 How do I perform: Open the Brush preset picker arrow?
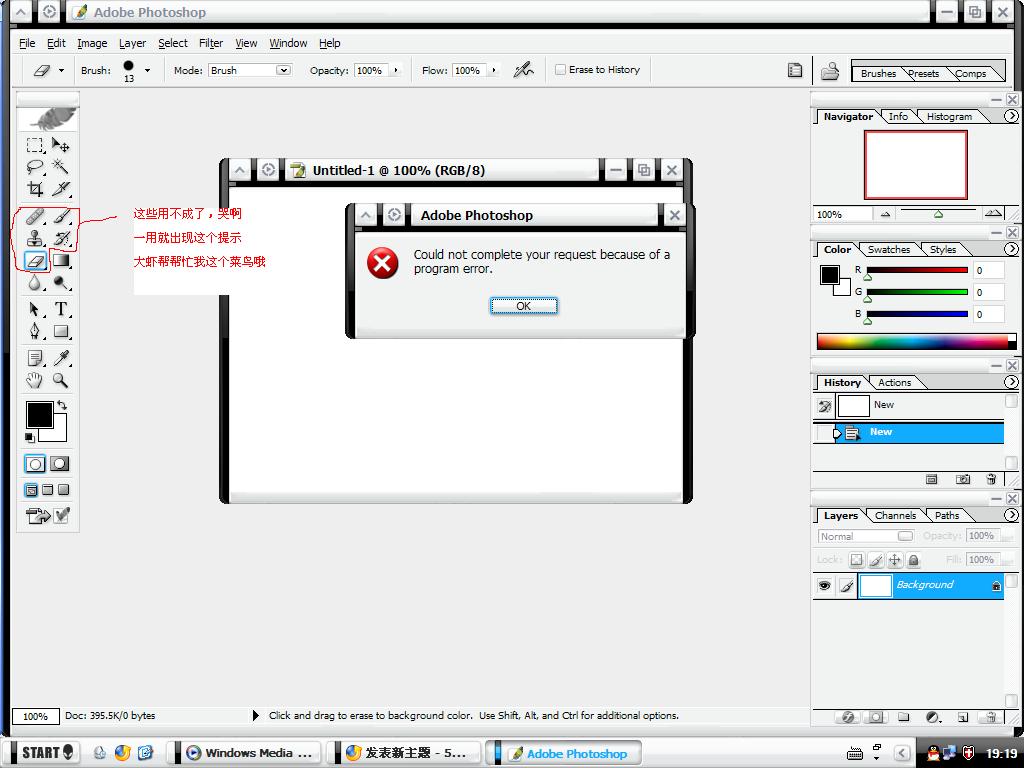tap(148, 70)
